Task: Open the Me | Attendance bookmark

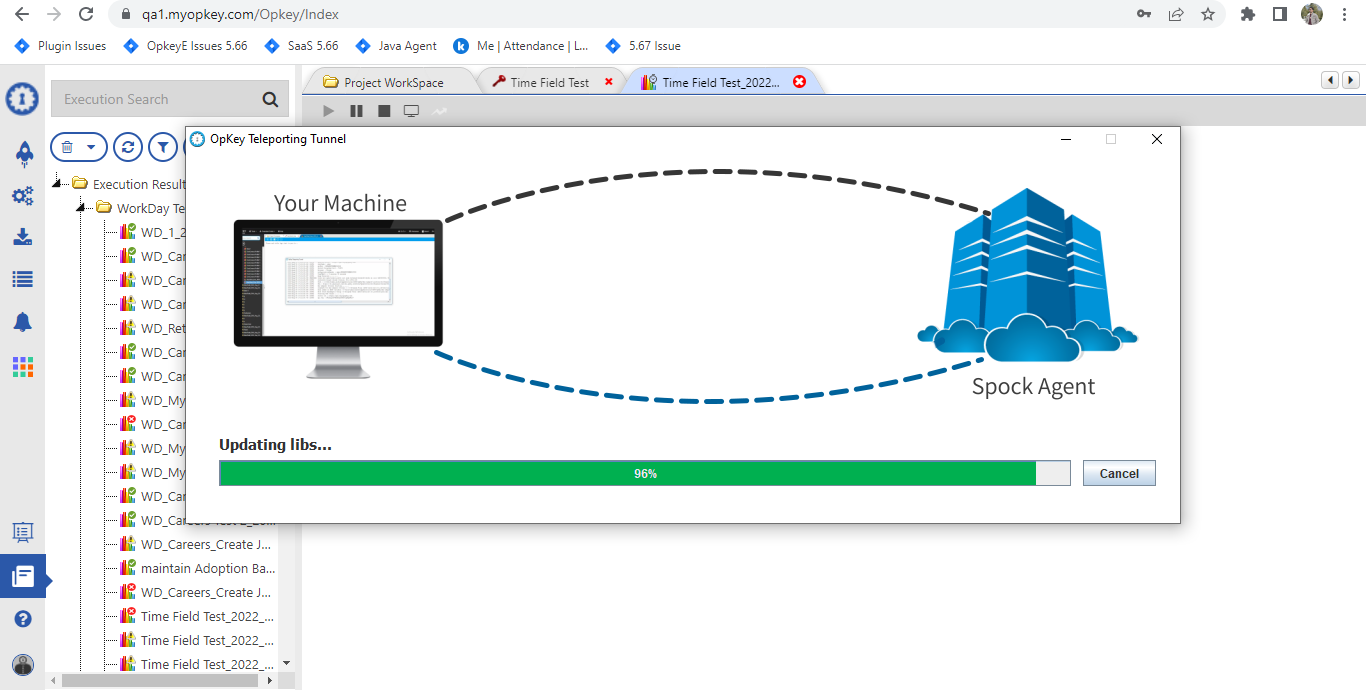Action: (x=521, y=46)
